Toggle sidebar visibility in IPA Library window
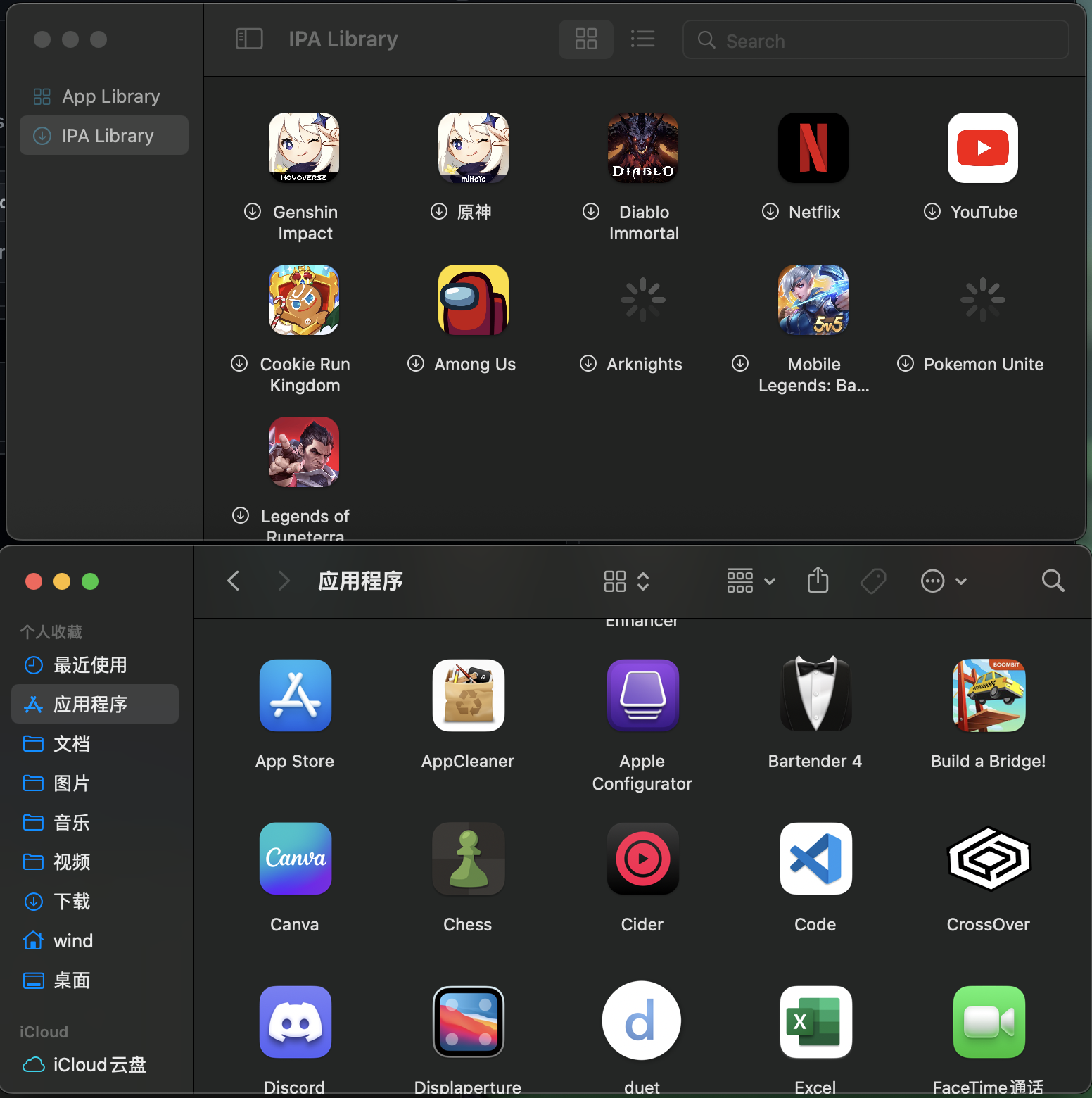The height and width of the screenshot is (1098, 1092). click(x=249, y=39)
